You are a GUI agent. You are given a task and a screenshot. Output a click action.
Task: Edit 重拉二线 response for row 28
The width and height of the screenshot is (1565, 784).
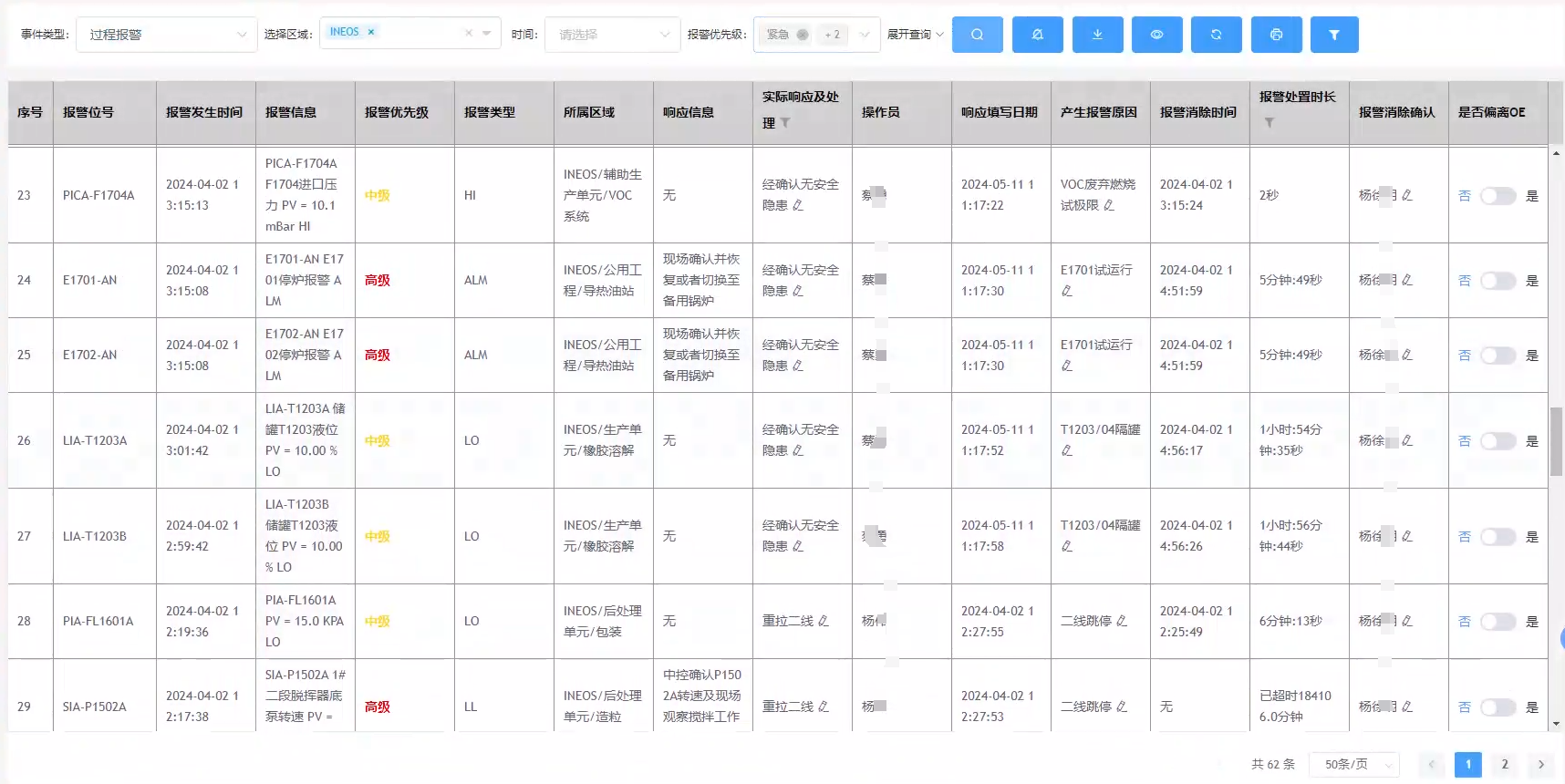824,622
